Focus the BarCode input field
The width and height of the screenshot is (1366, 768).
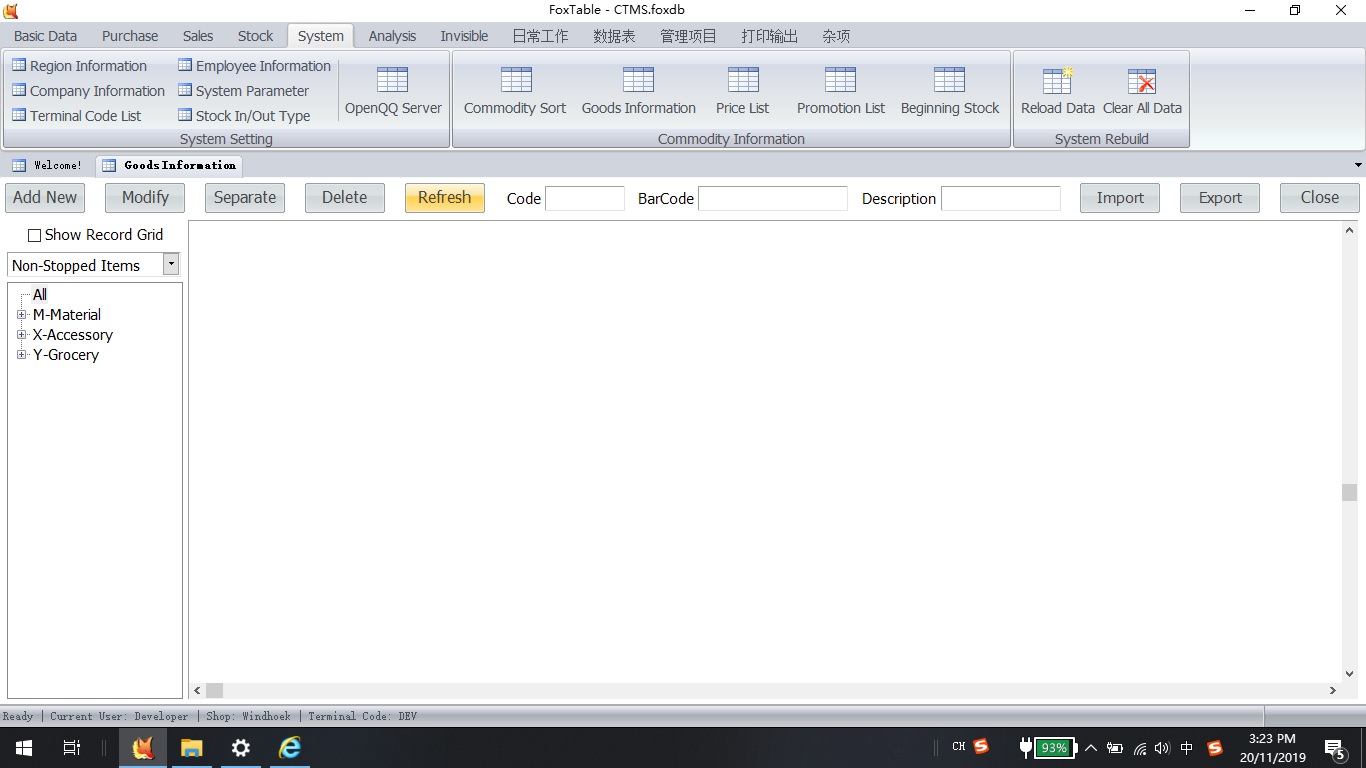[773, 198]
